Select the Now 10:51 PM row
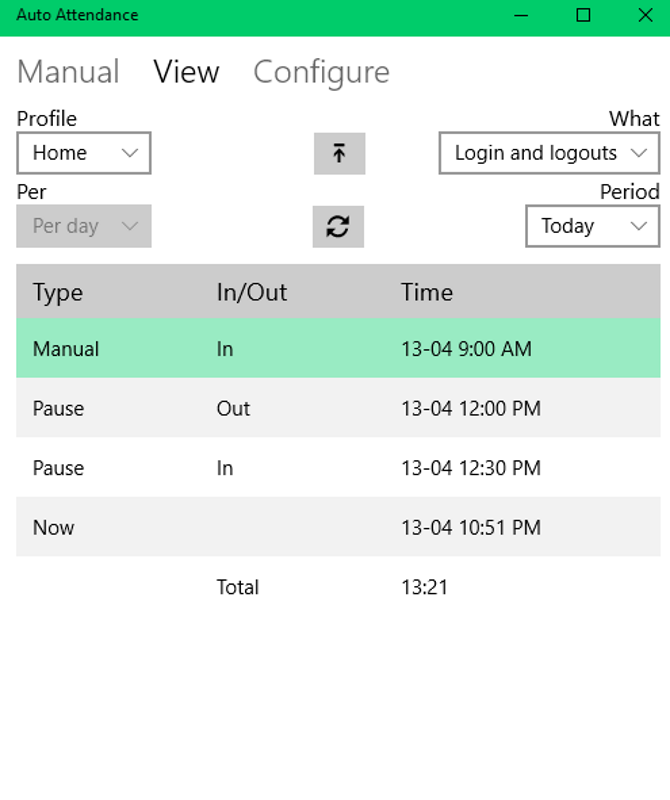Viewport: 670px width, 800px height. pyautogui.click(x=338, y=527)
